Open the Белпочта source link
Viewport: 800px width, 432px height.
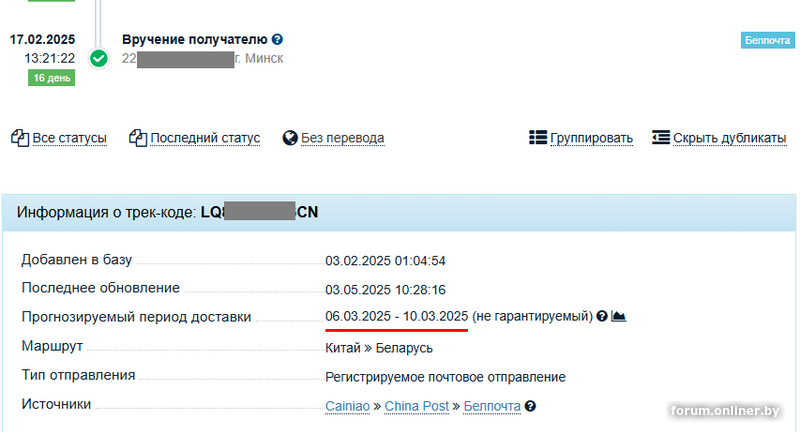492,406
